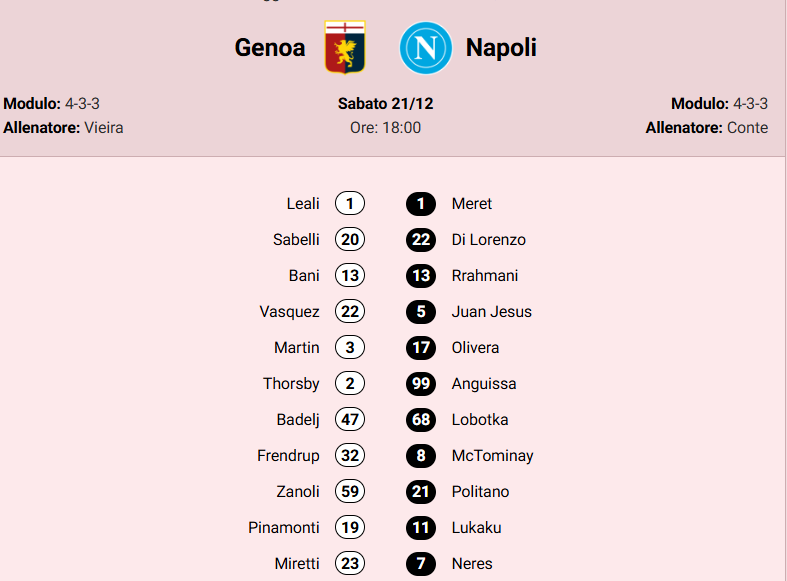Click Leali's number 1 badge

[x=350, y=204]
